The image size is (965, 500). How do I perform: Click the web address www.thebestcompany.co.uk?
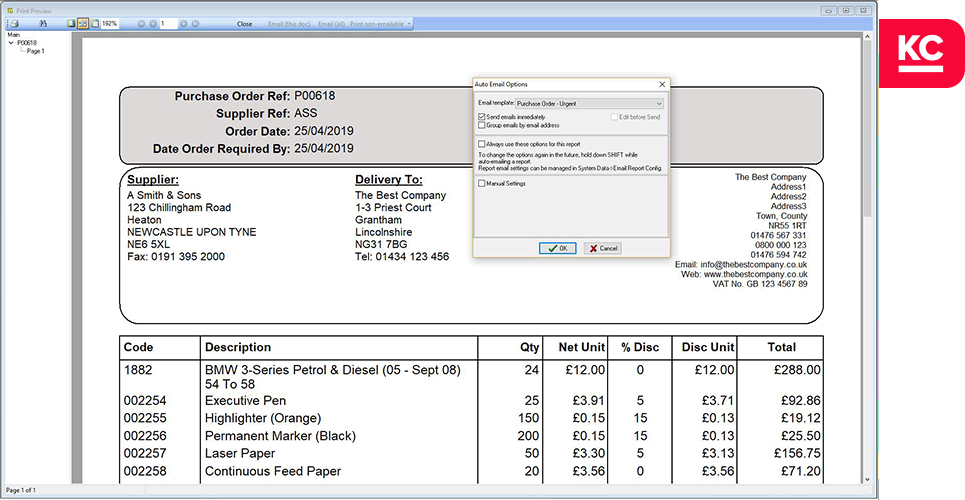pyautogui.click(x=756, y=275)
